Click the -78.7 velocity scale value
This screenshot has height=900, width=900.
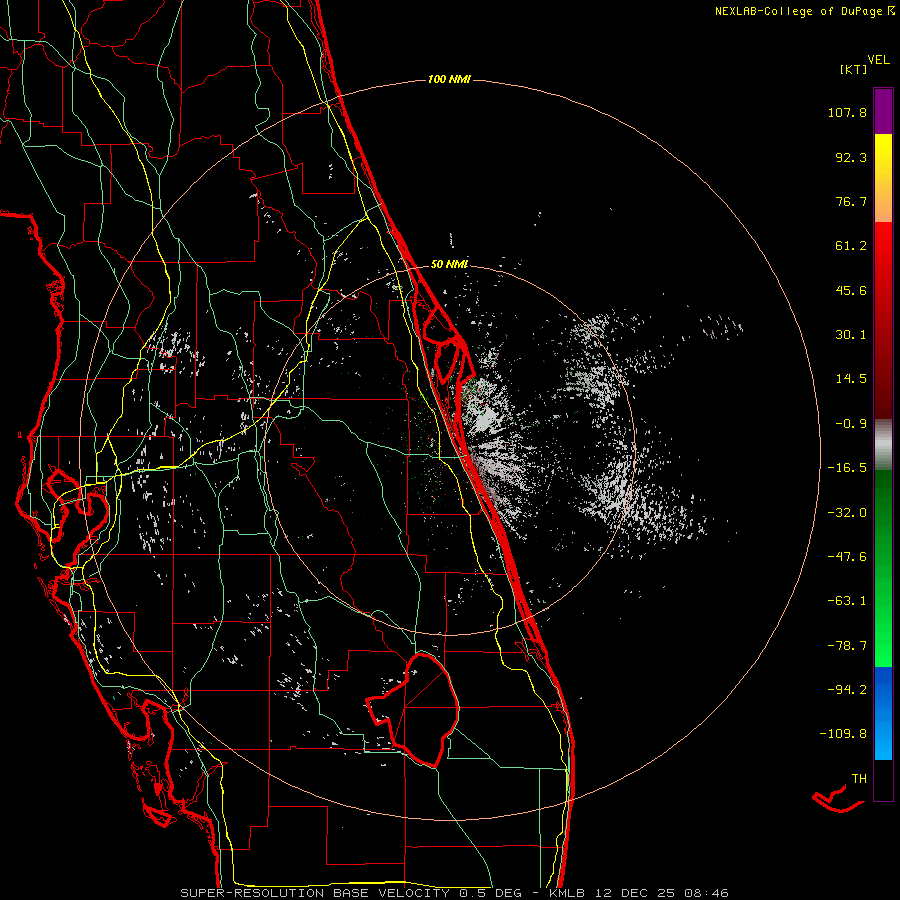point(847,646)
